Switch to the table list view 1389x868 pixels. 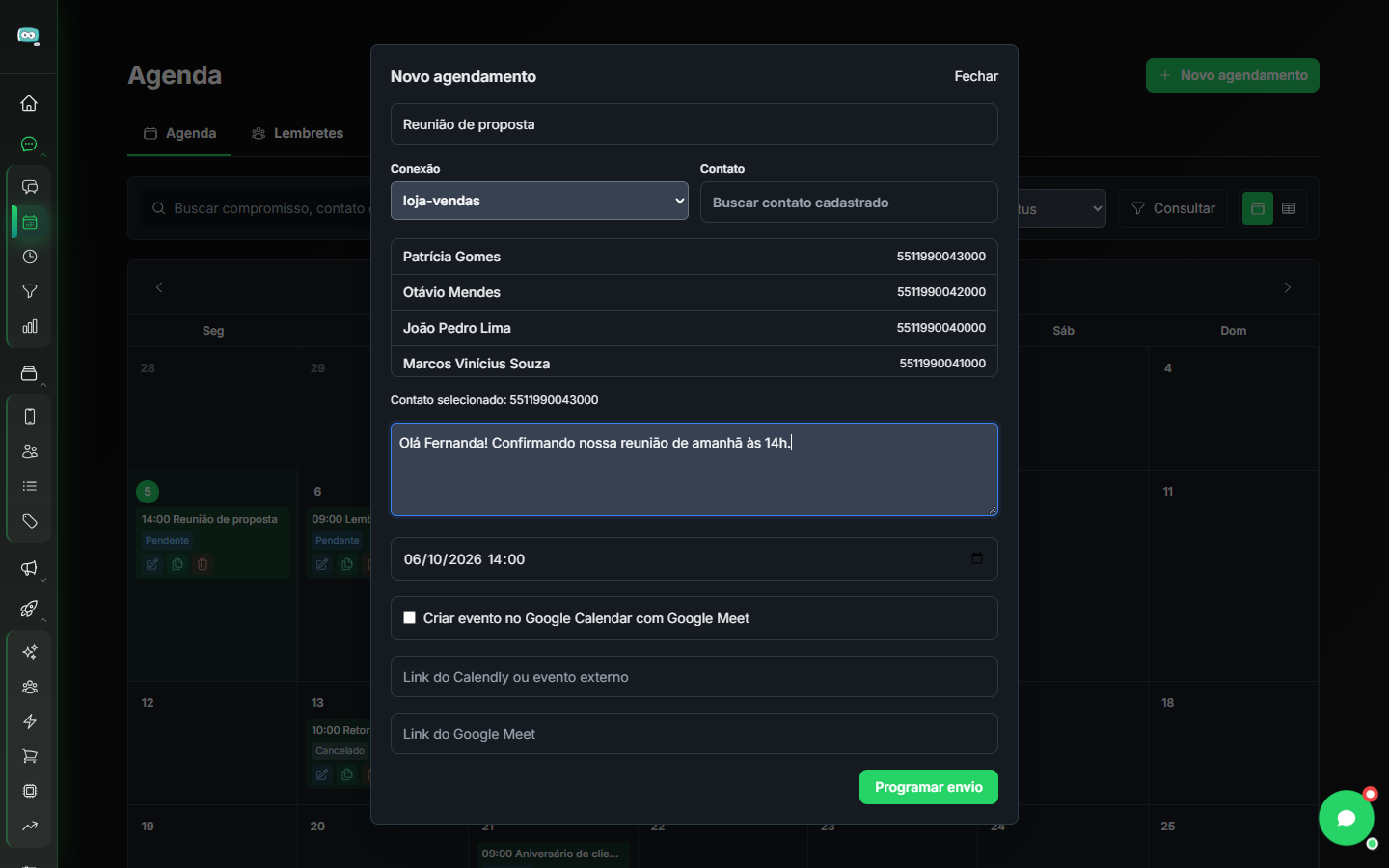point(1289,208)
